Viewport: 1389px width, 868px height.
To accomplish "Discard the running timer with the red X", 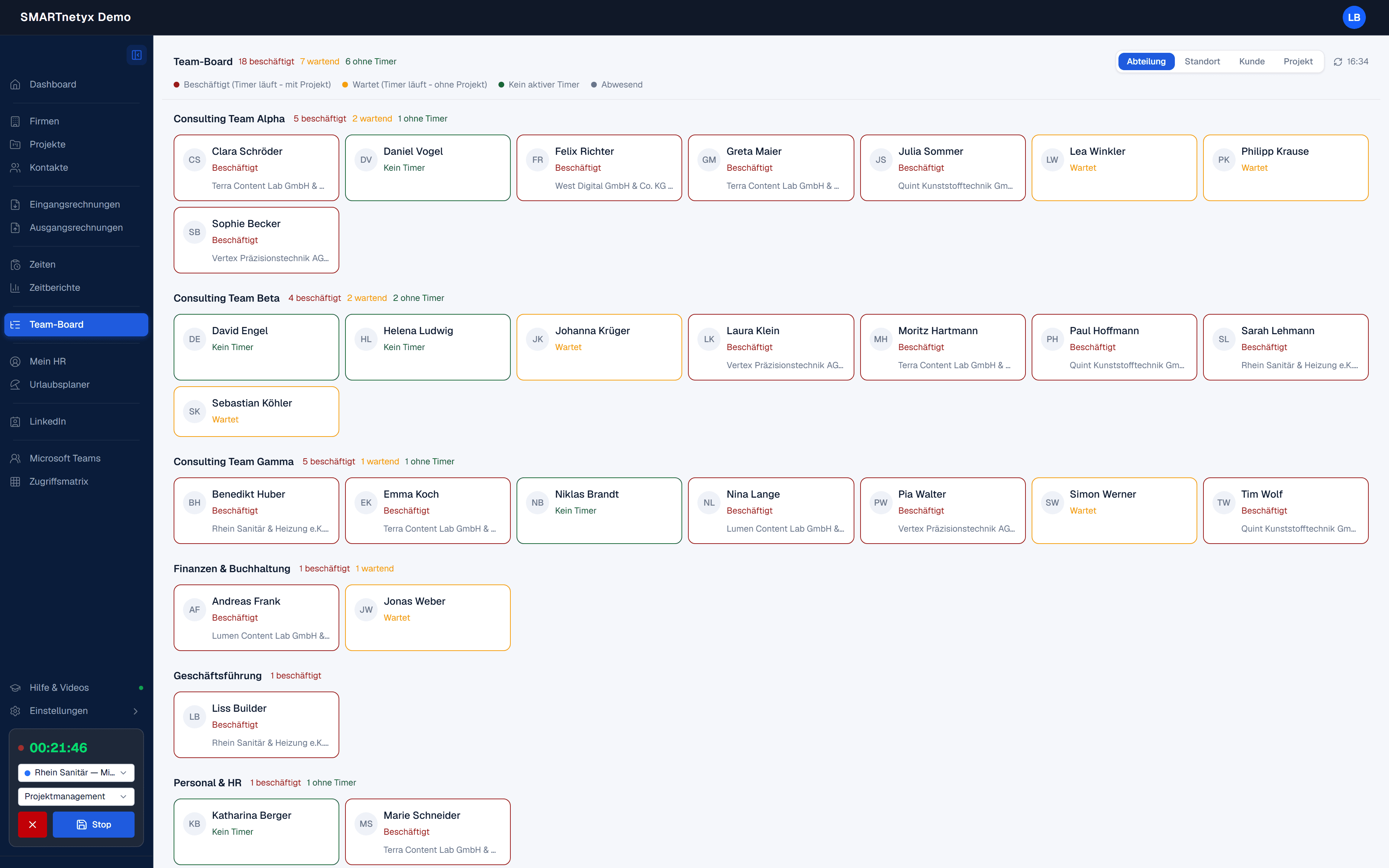I will (x=33, y=824).
